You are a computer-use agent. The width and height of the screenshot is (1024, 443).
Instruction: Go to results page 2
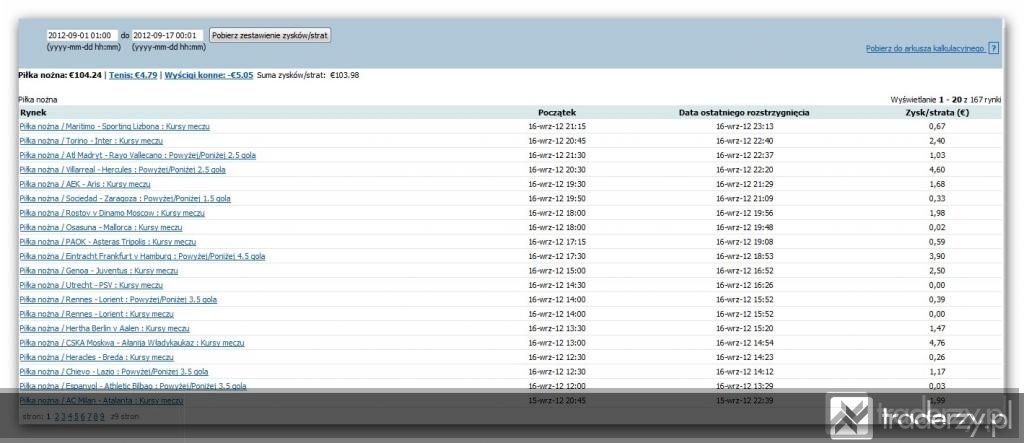[x=57, y=416]
